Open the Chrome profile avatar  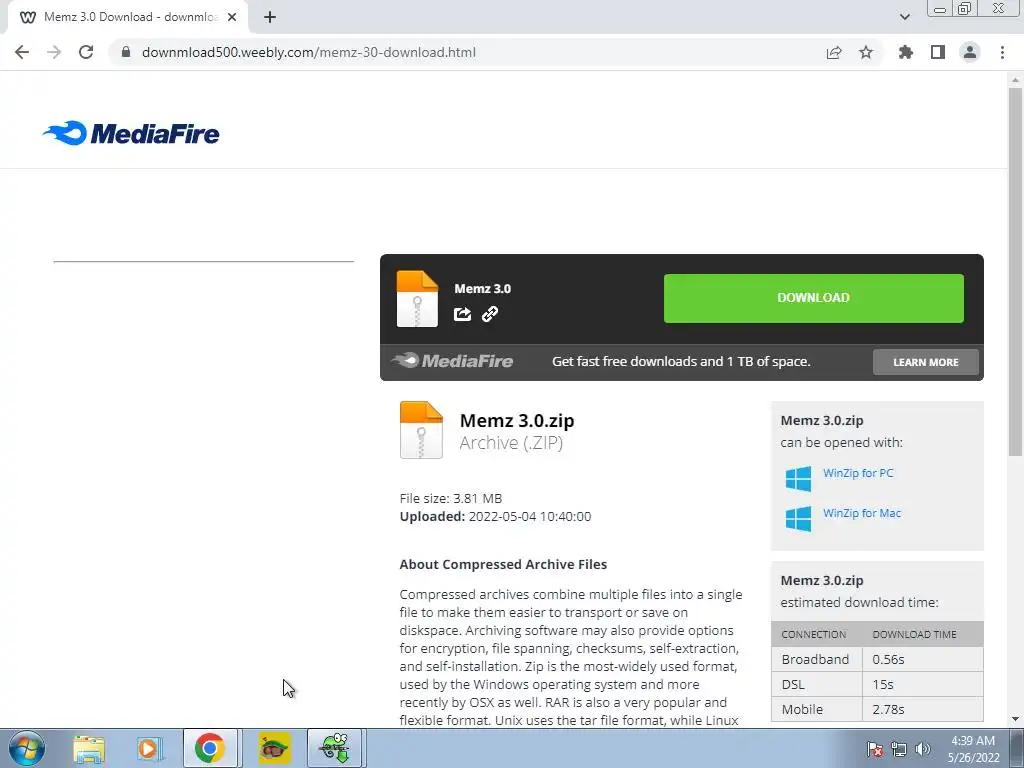(x=970, y=52)
